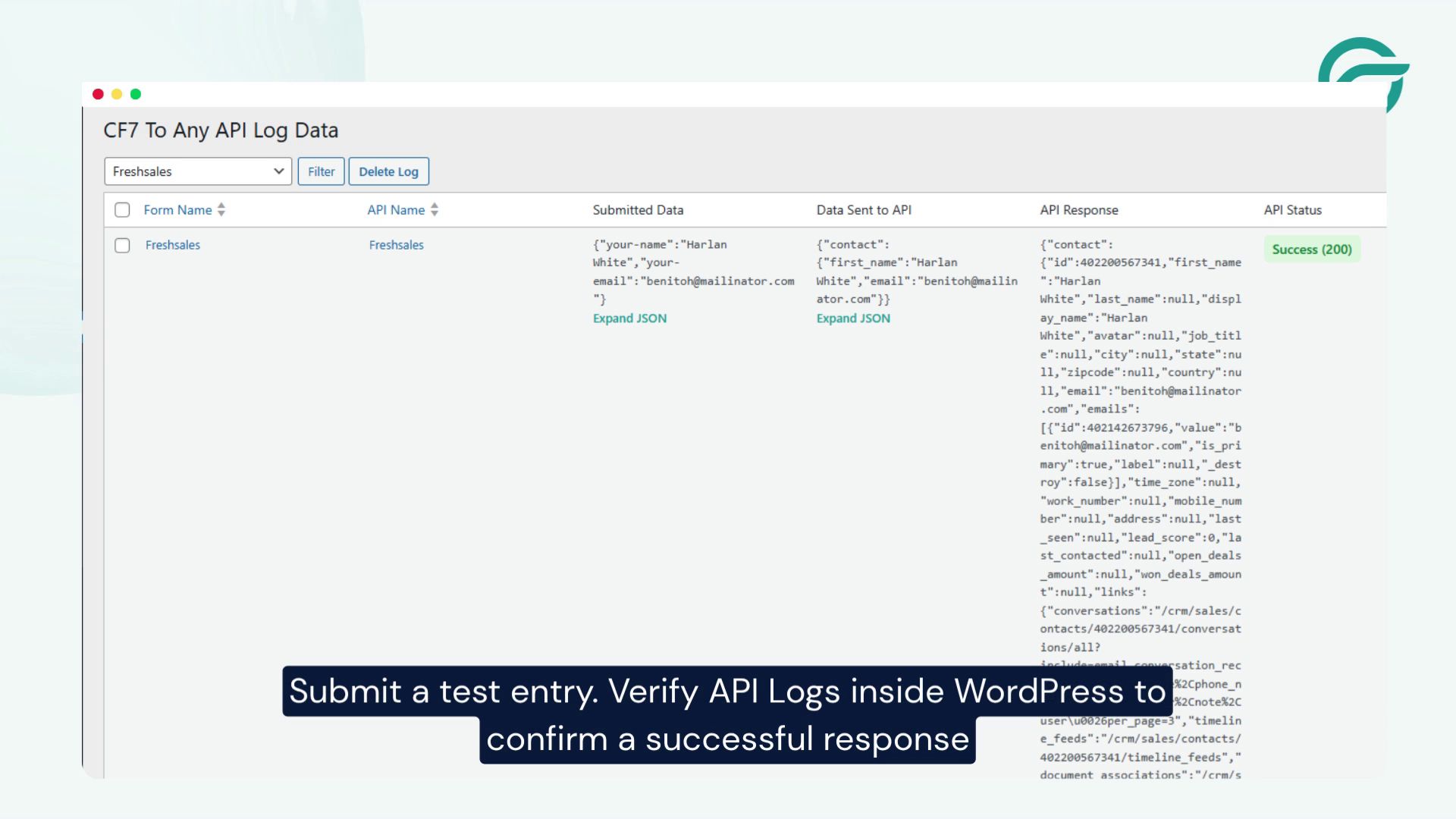The image size is (1456, 819).
Task: Open the Freshsales API name link
Action: [397, 245]
